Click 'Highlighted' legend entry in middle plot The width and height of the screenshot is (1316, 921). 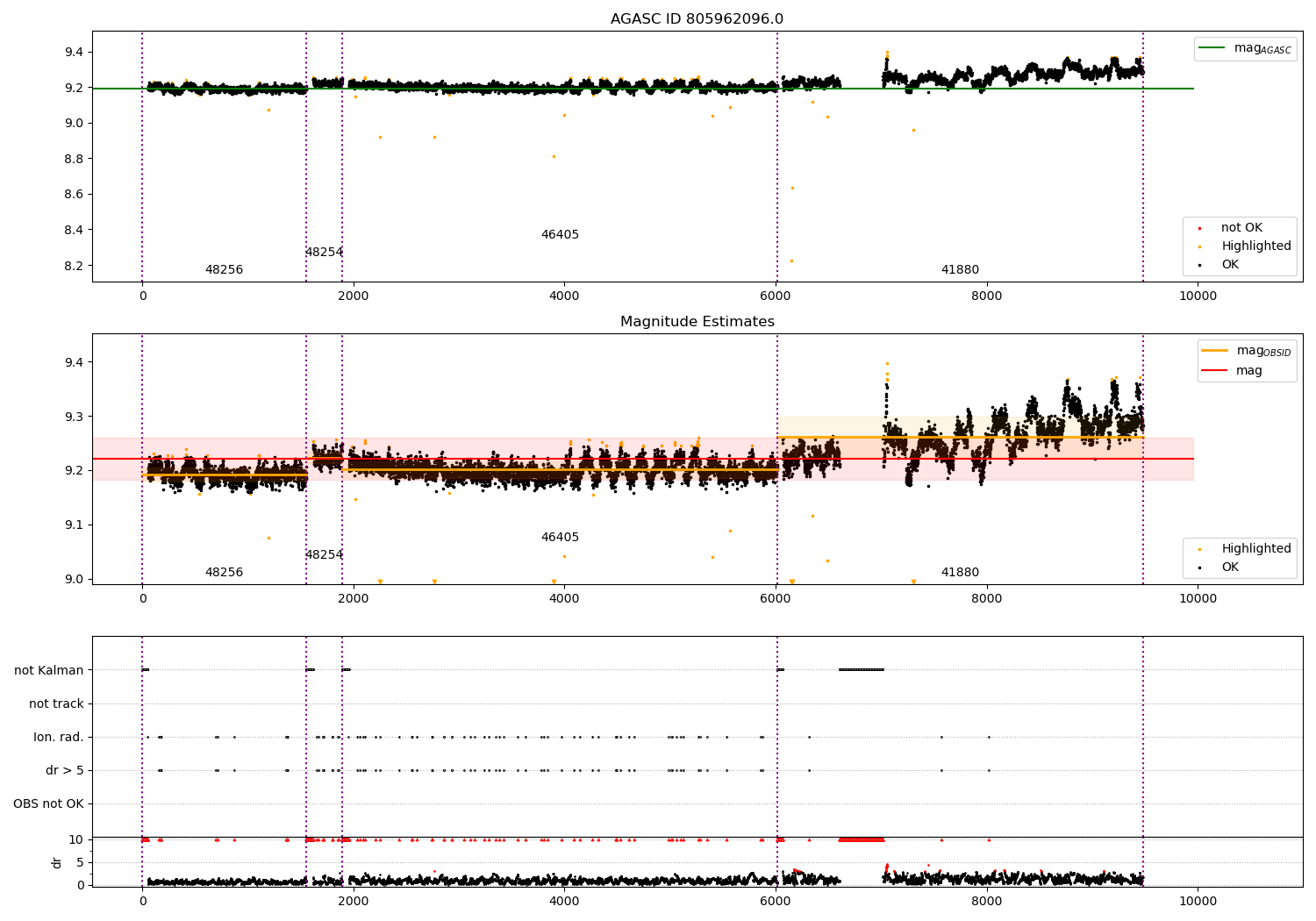tap(1255, 549)
